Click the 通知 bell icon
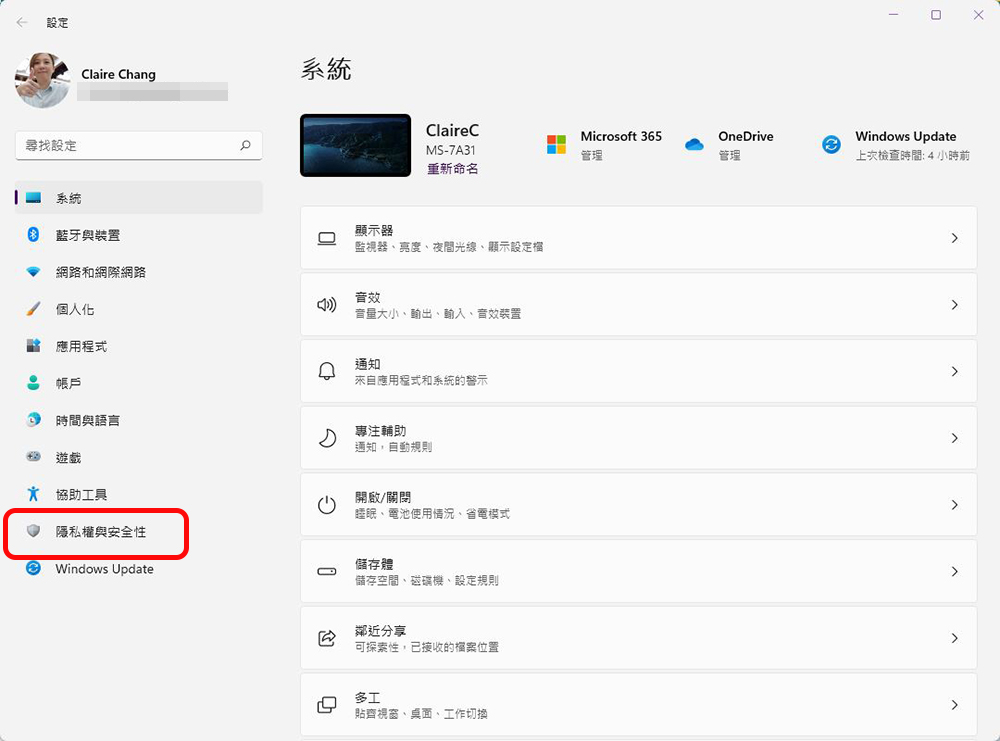The width and height of the screenshot is (1000, 741). click(x=327, y=371)
